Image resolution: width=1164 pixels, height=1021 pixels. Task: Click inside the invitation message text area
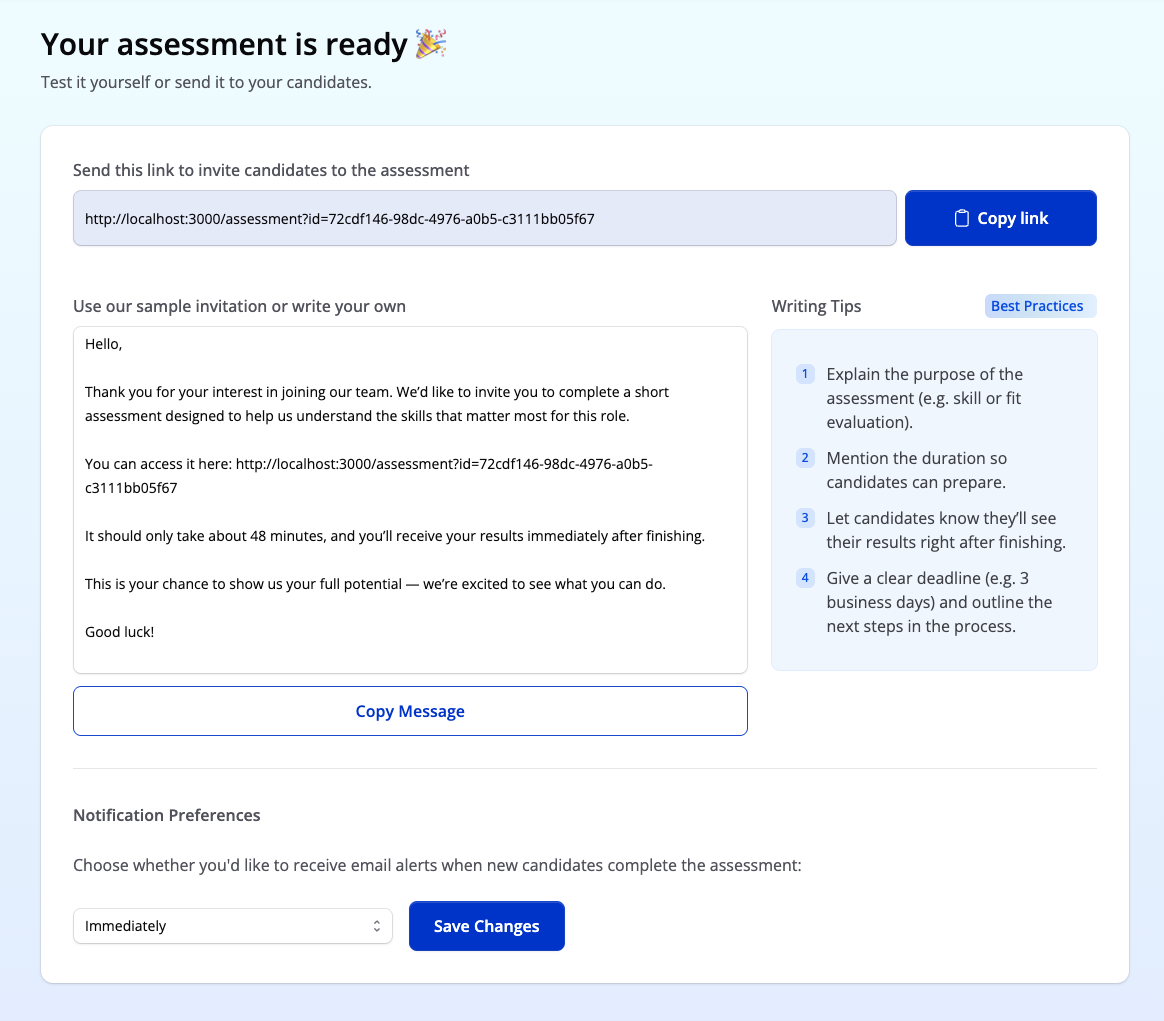tap(410, 500)
